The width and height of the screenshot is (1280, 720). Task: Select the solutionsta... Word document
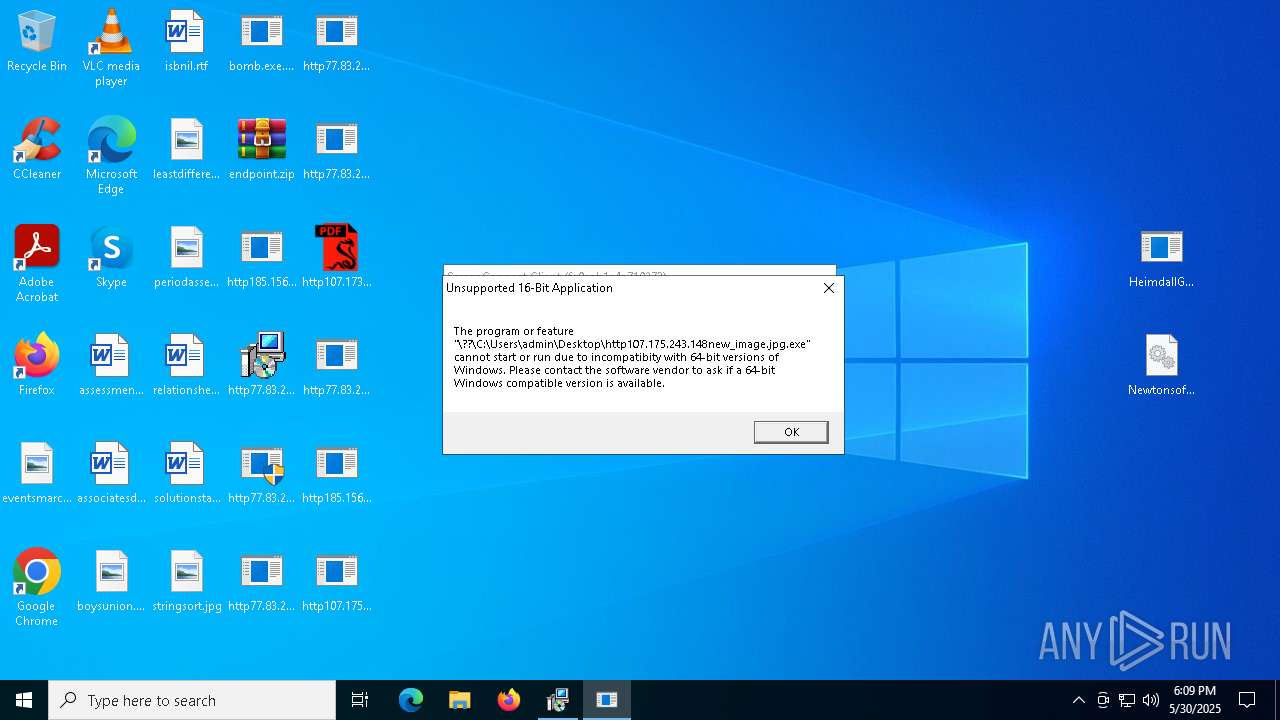pos(186,474)
